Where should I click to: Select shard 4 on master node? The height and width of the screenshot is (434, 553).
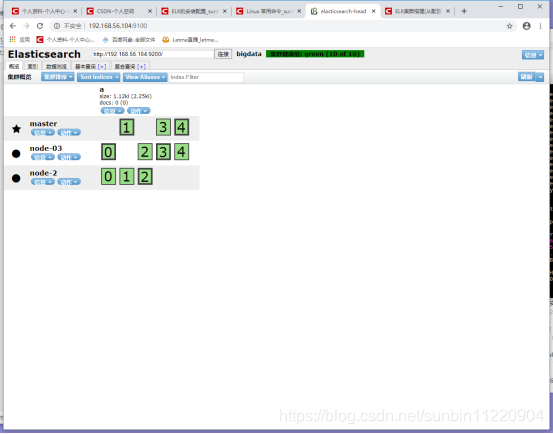tap(182, 127)
